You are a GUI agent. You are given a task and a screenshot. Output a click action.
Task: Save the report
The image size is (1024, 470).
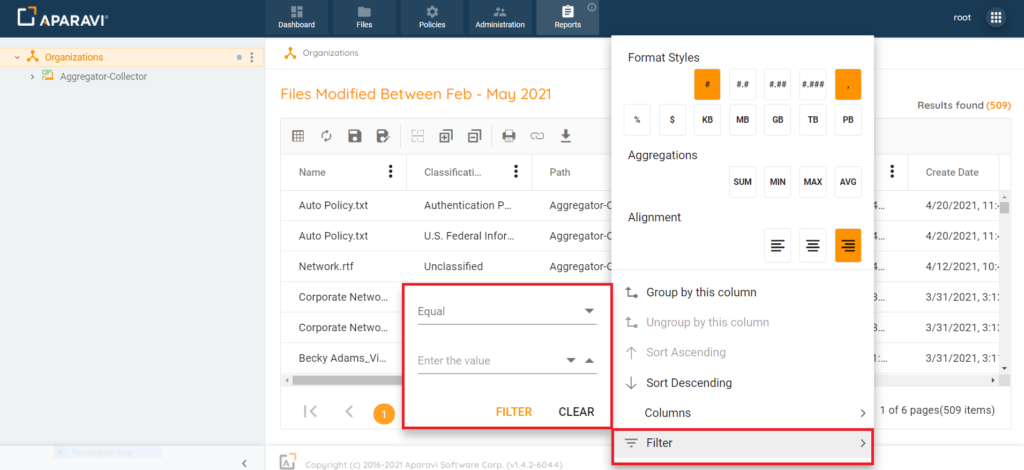pyautogui.click(x=355, y=136)
